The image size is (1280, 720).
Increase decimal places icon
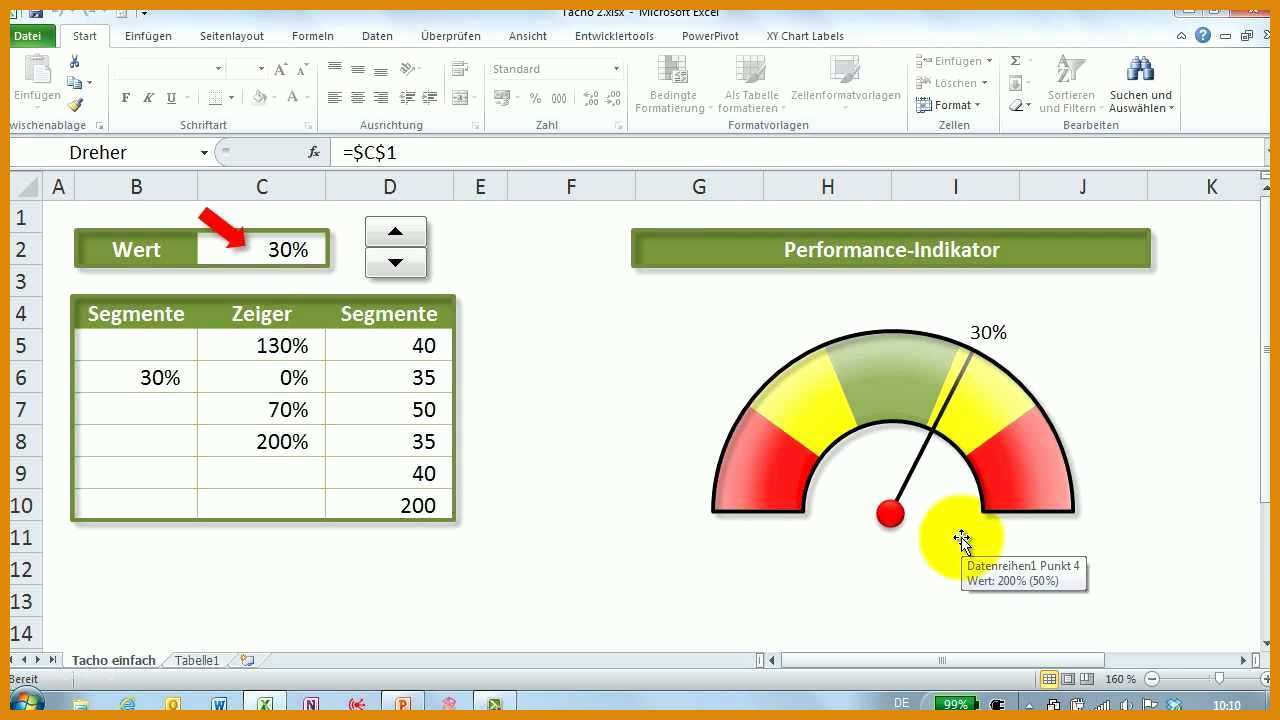(x=590, y=98)
